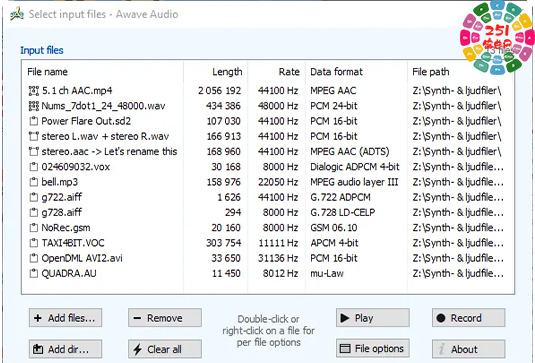Select the file g722.aiff
535x363 pixels.
coord(62,197)
